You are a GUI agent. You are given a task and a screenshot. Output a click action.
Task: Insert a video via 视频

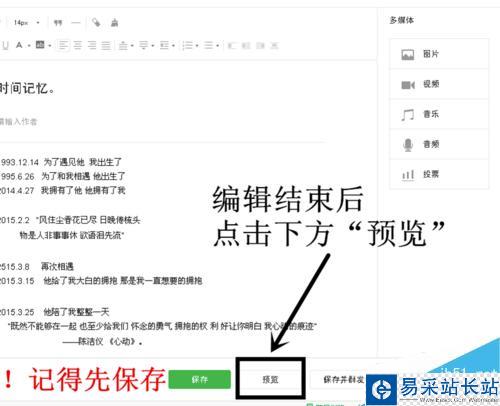[439, 84]
